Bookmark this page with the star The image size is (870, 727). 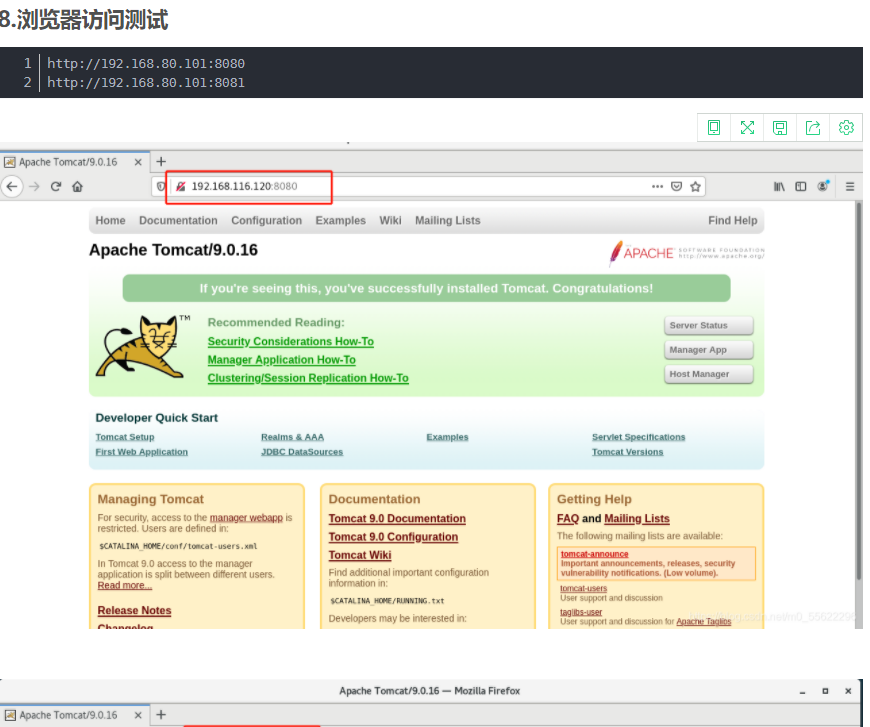pyautogui.click(x=695, y=186)
